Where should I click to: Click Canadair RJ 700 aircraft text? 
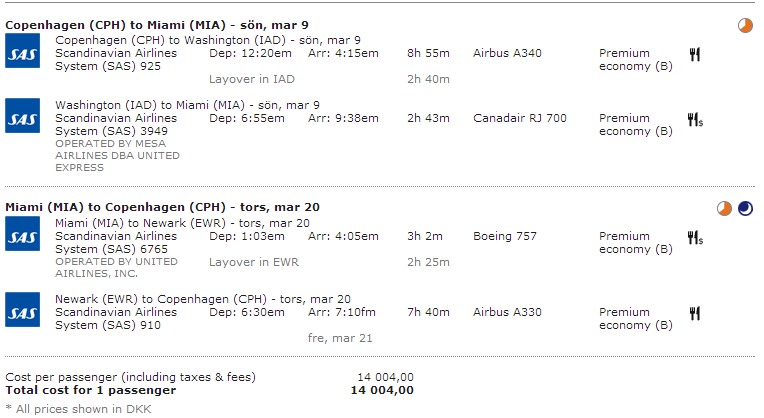[x=520, y=118]
